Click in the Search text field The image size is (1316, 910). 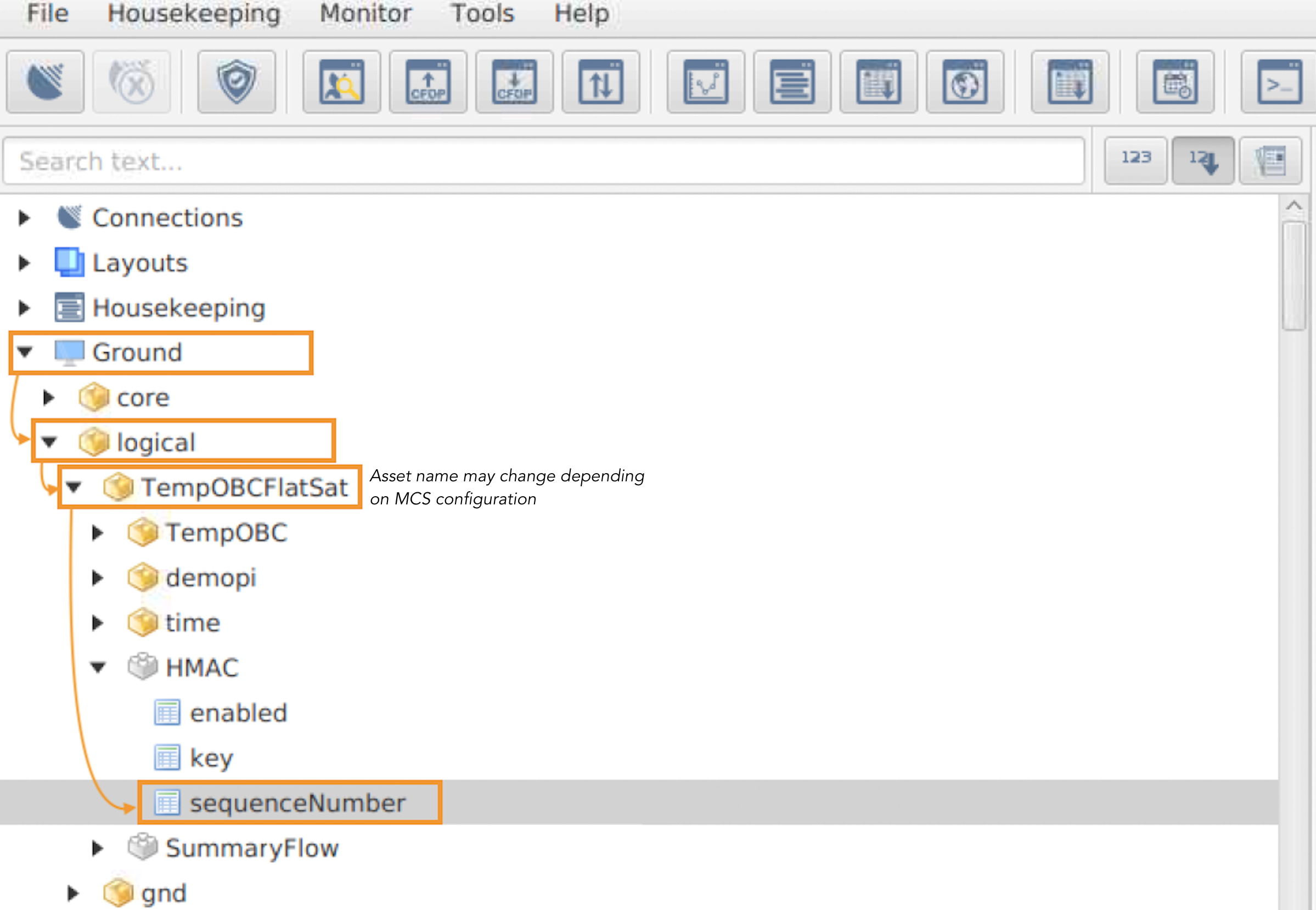click(x=542, y=161)
